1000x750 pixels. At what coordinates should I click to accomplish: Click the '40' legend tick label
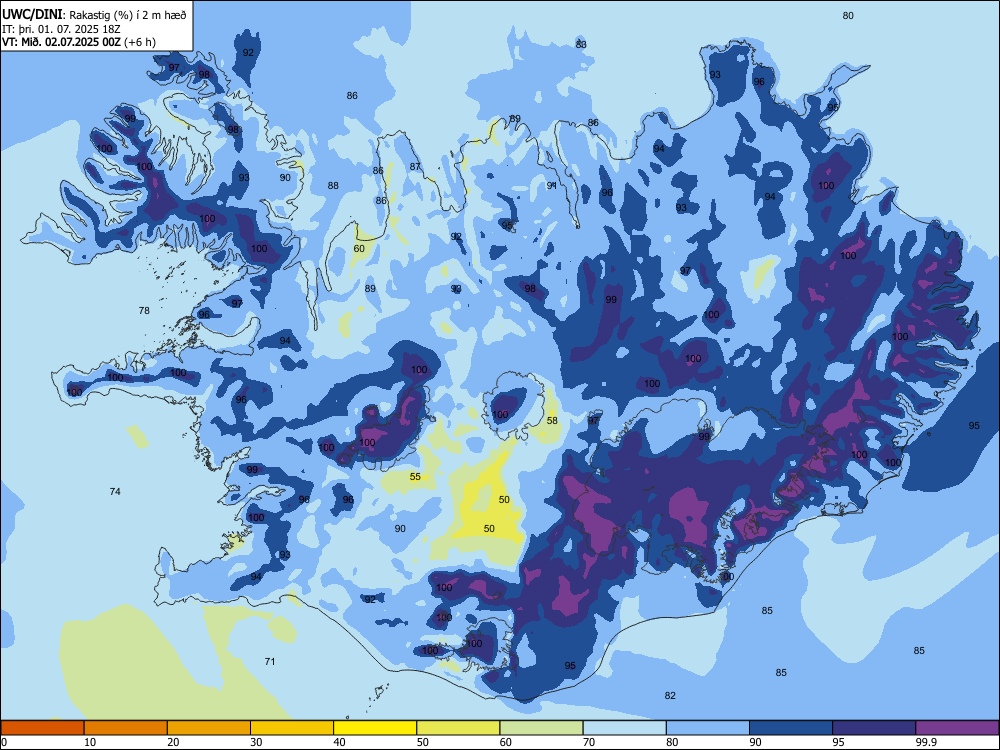point(339,742)
